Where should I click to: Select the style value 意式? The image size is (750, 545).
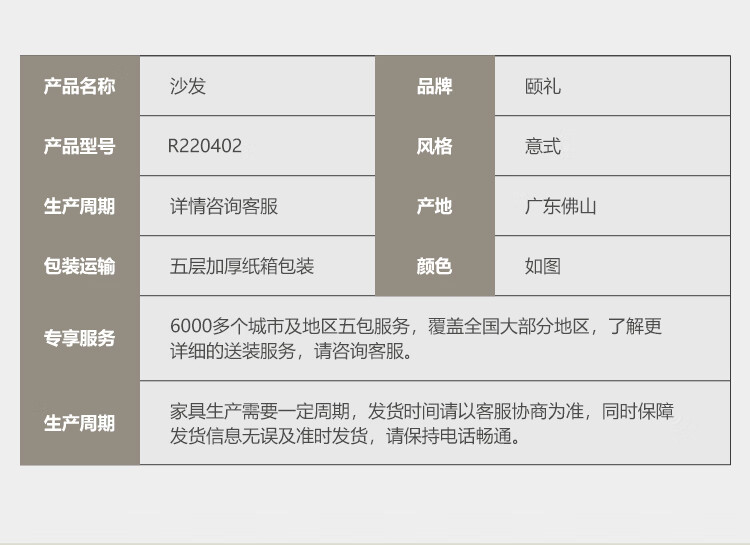click(x=543, y=147)
